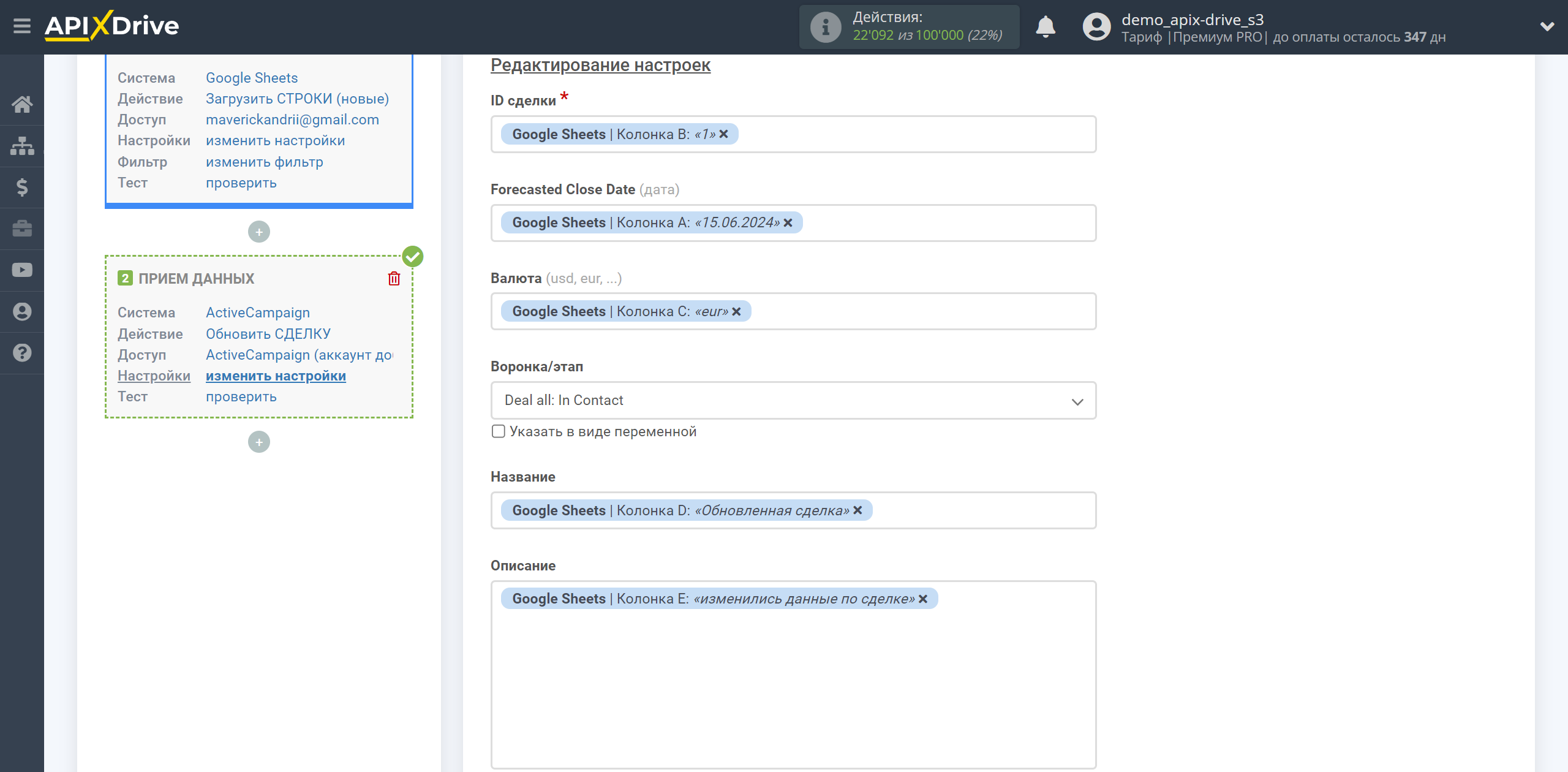Open the briefcase sidebar icon
Image resolution: width=1568 pixels, height=772 pixels.
click(x=22, y=229)
